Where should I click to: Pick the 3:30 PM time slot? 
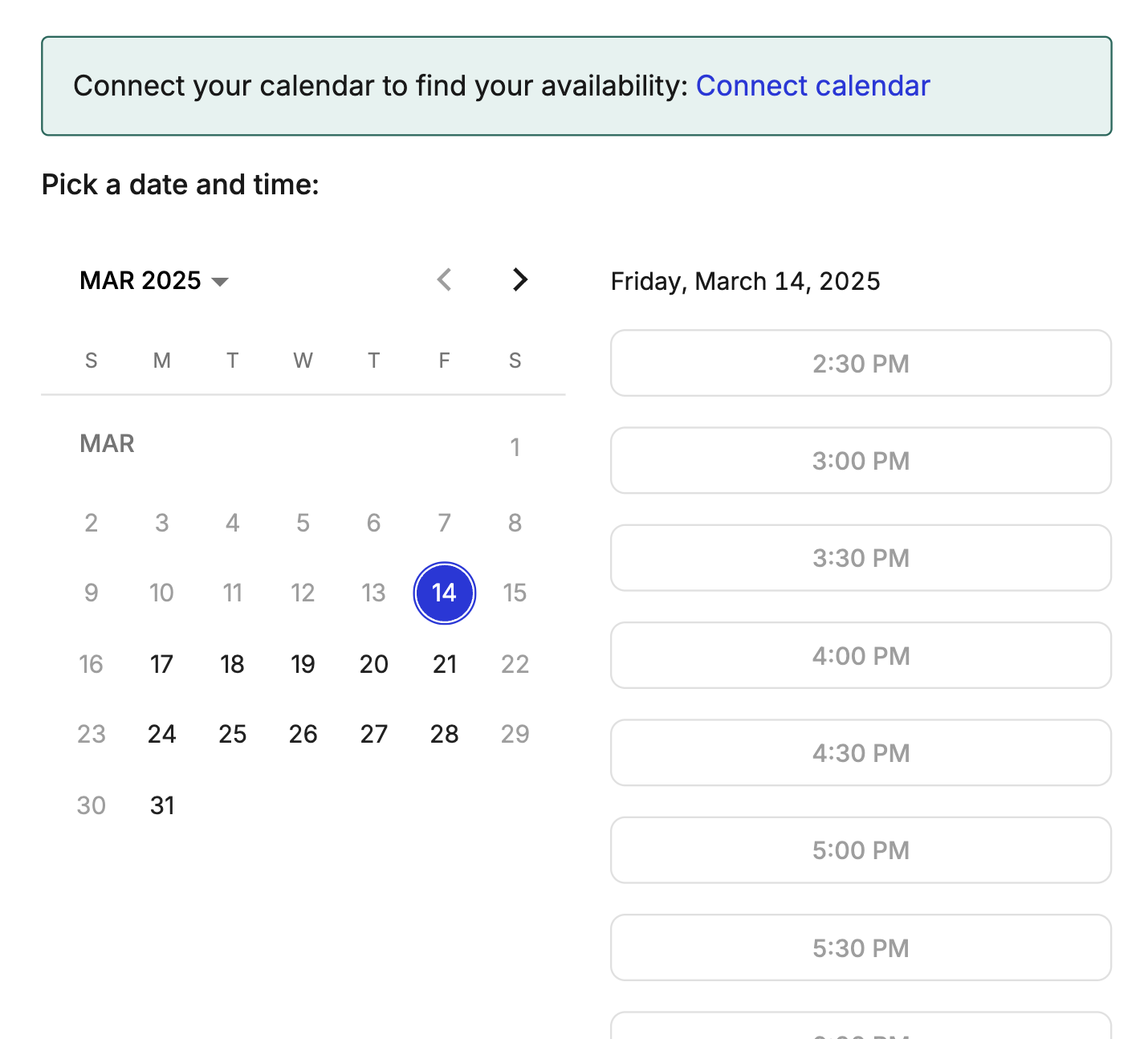point(861,558)
